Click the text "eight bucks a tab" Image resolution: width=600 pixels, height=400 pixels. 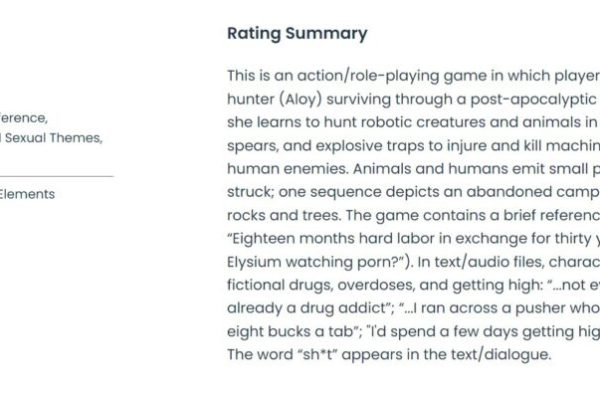292,331
